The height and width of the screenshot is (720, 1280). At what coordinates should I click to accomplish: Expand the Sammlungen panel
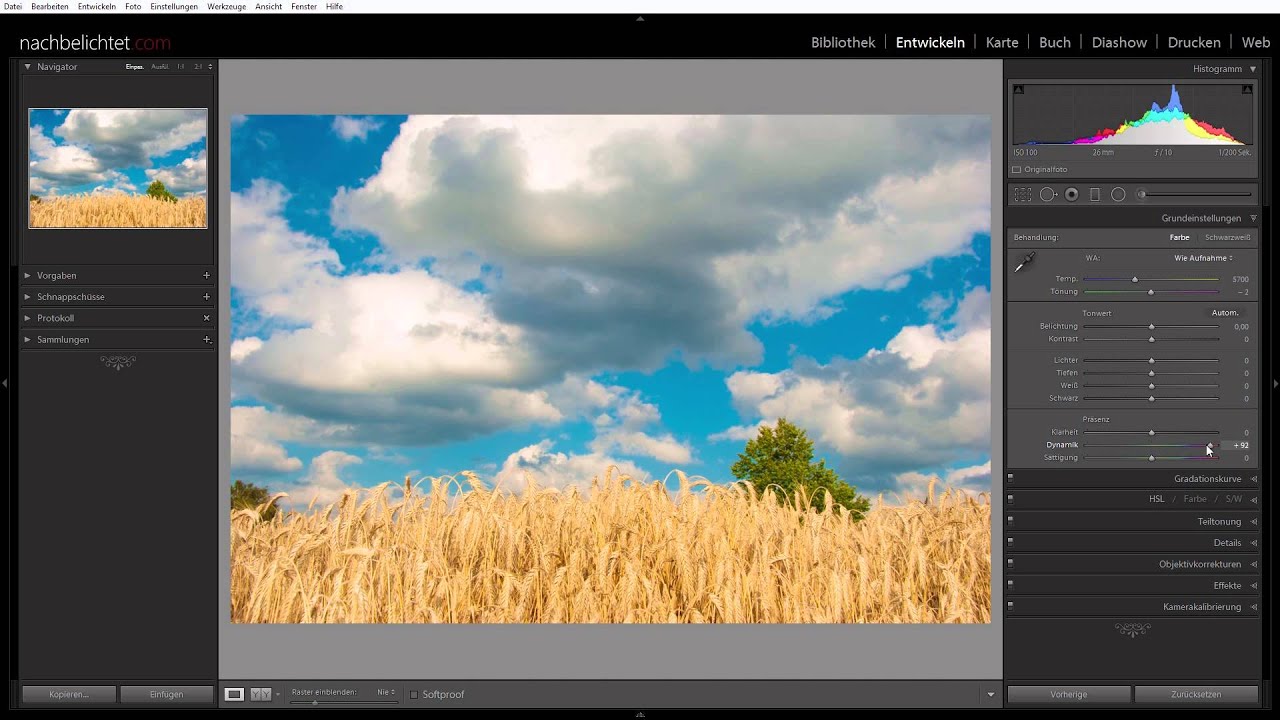click(27, 340)
